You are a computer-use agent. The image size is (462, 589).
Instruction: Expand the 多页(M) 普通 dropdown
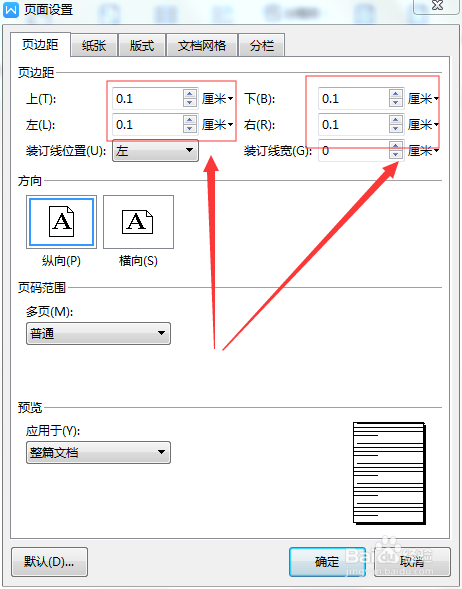98,333
